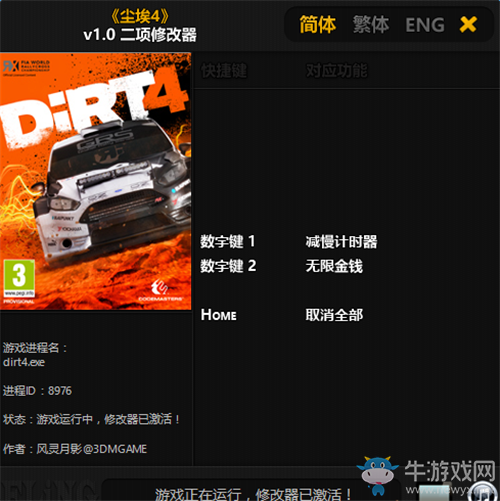Close the trainer with yellow X
This screenshot has height=501, width=500.
[x=468, y=24]
